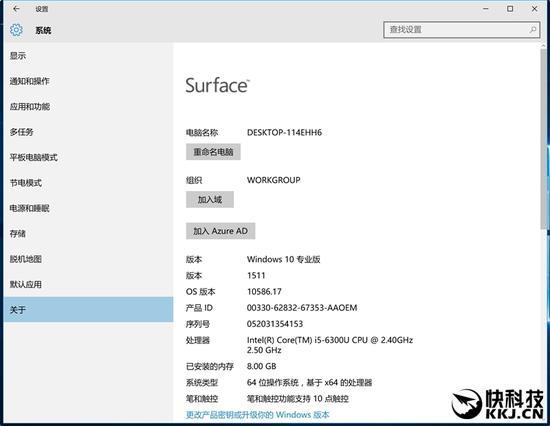
Task: Click product ID 00330-62832-67353-AAOEM
Action: (x=302, y=308)
